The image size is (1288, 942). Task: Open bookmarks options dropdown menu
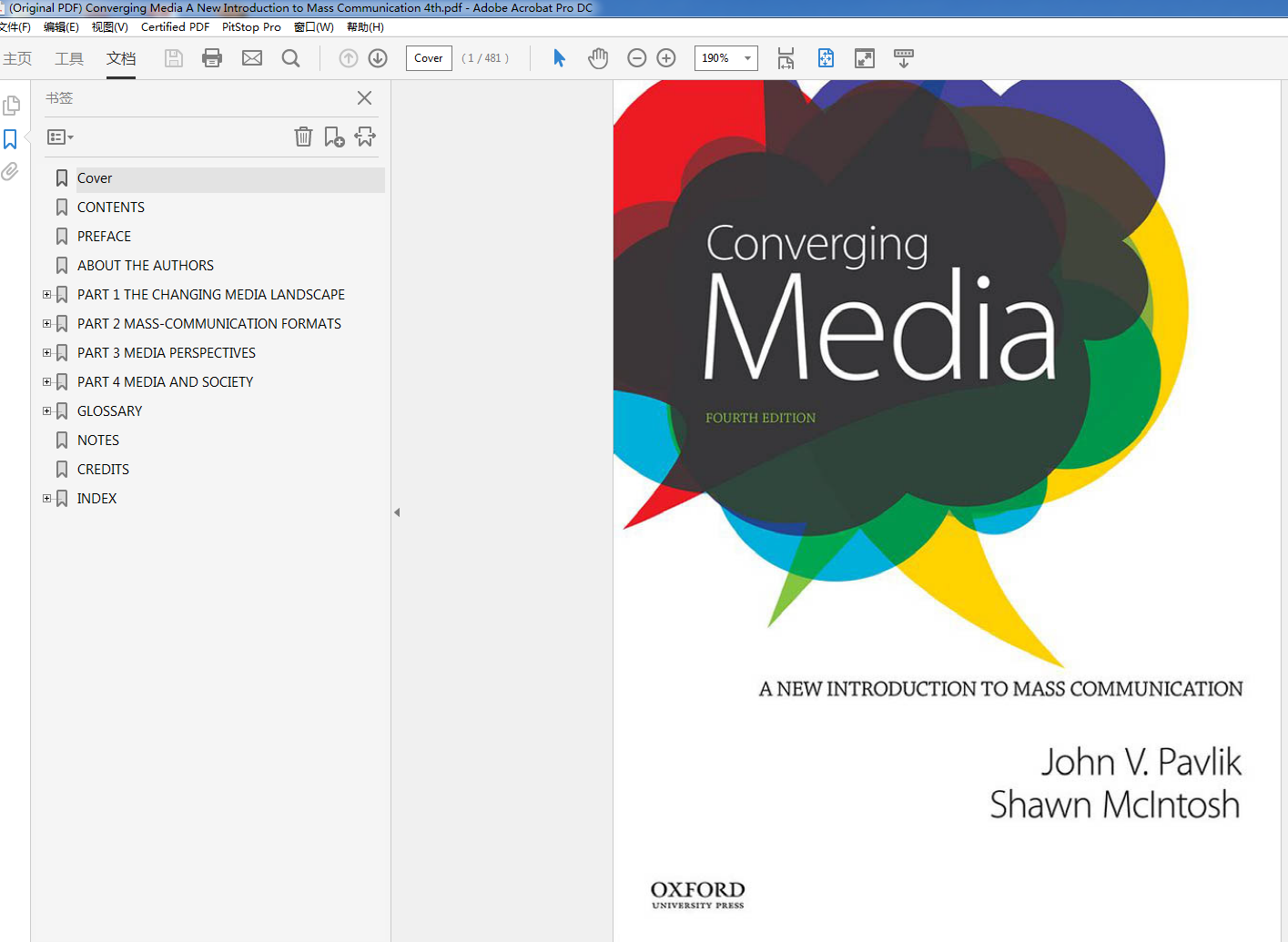click(x=60, y=137)
